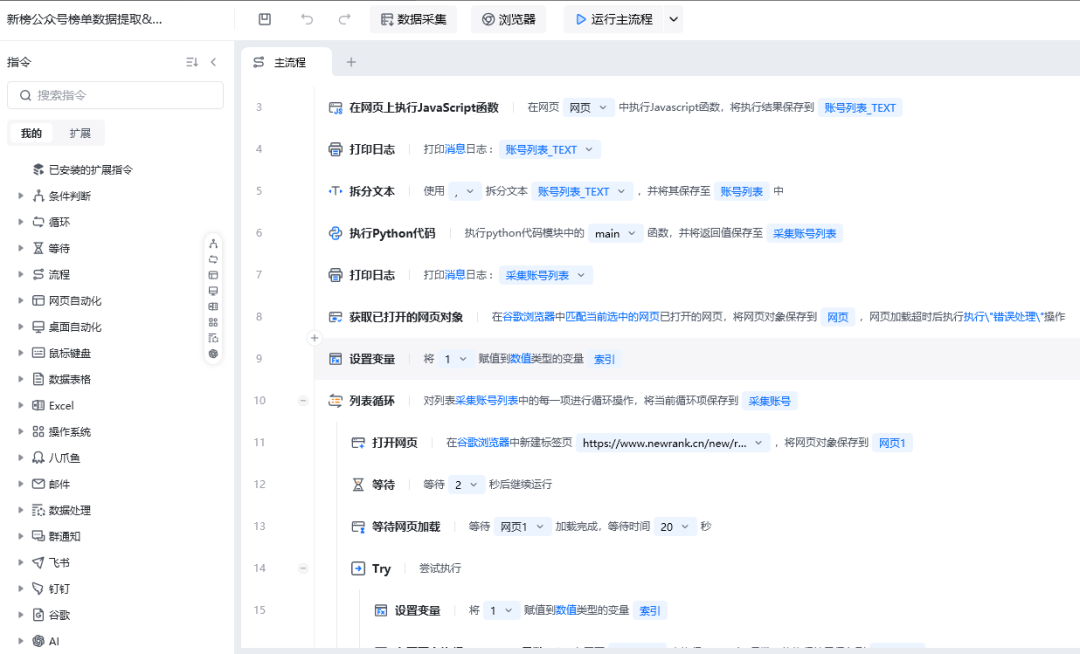Image resolution: width=1080 pixels, height=654 pixels.
Task: Open 已安装的扩展指令 item
Action: click(x=83, y=169)
